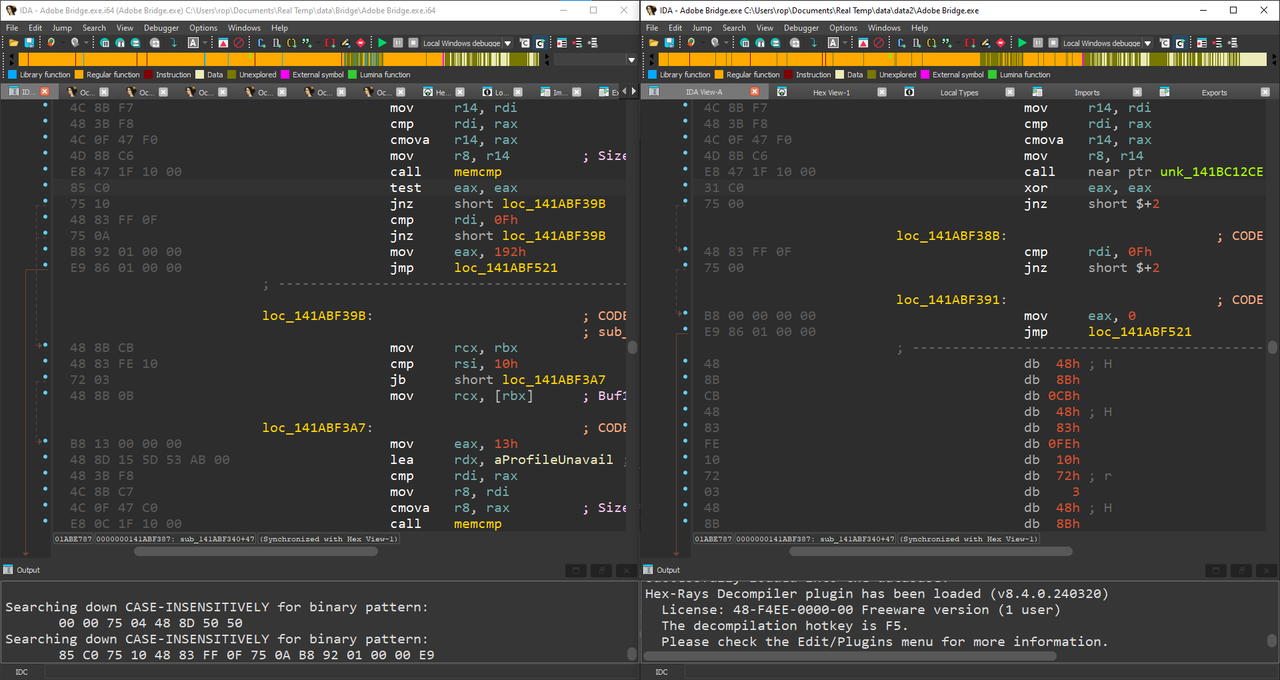Switch to Hex View-1 tab in right window
This screenshot has height=680, width=1280.
[x=831, y=92]
